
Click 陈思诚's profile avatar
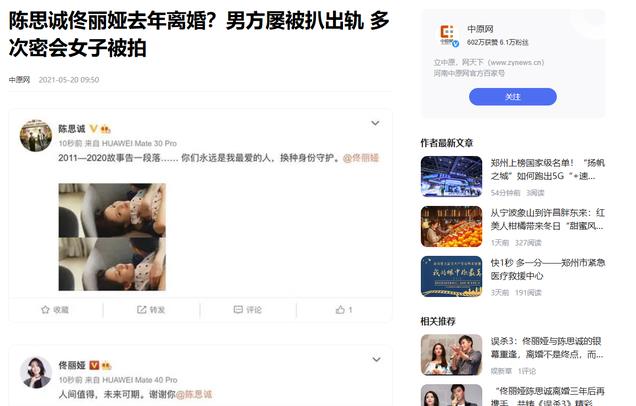(x=36, y=135)
